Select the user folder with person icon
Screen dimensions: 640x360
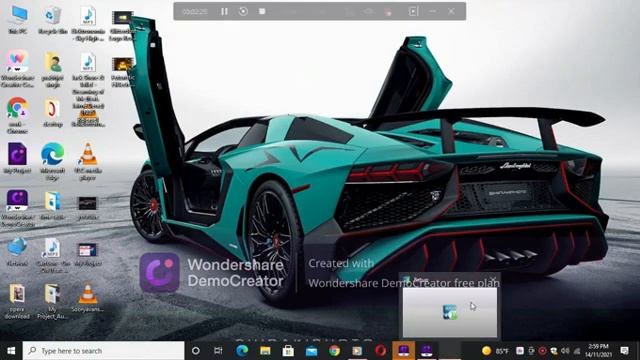[x=53, y=69]
